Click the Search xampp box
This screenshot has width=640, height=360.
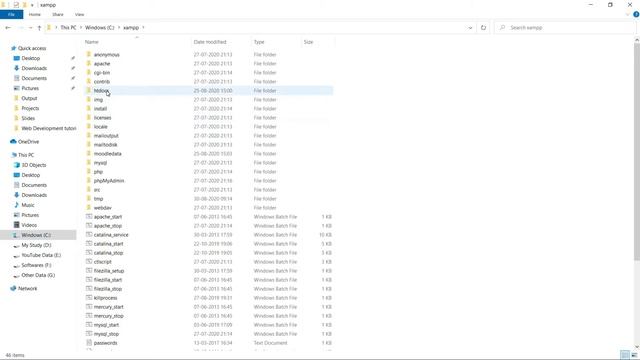point(565,28)
